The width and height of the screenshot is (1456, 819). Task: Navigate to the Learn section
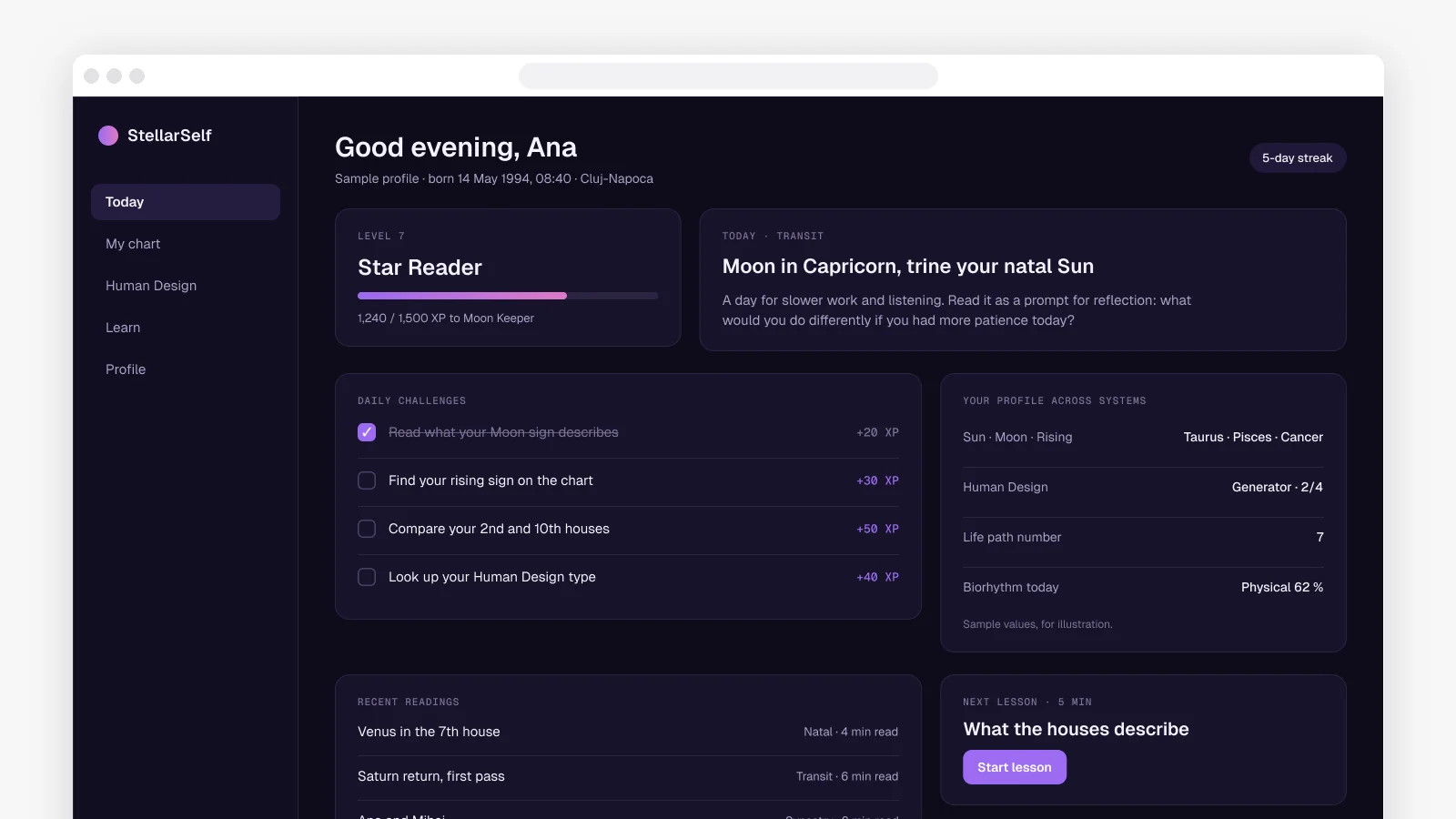[186, 328]
